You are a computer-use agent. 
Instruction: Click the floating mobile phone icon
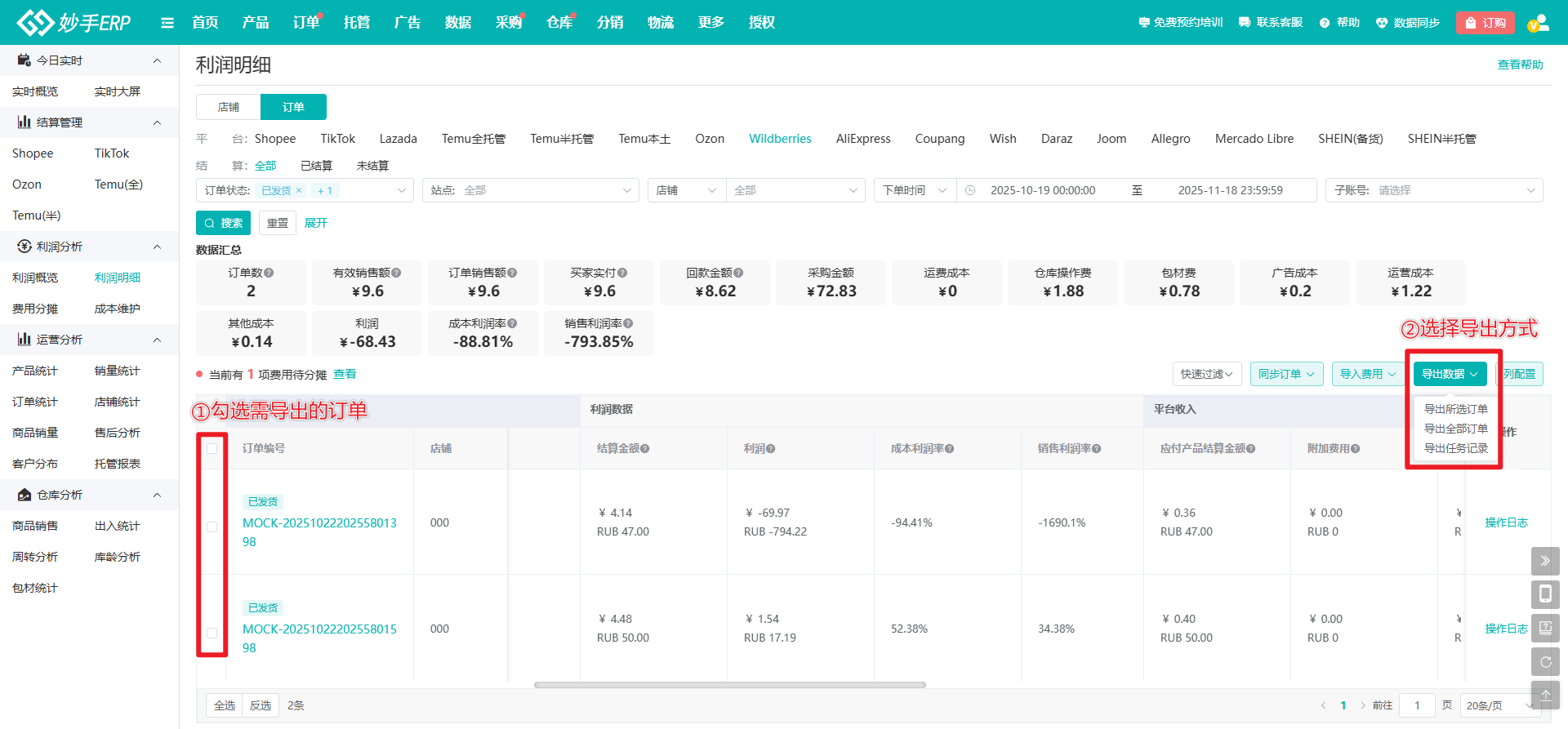tap(1545, 594)
